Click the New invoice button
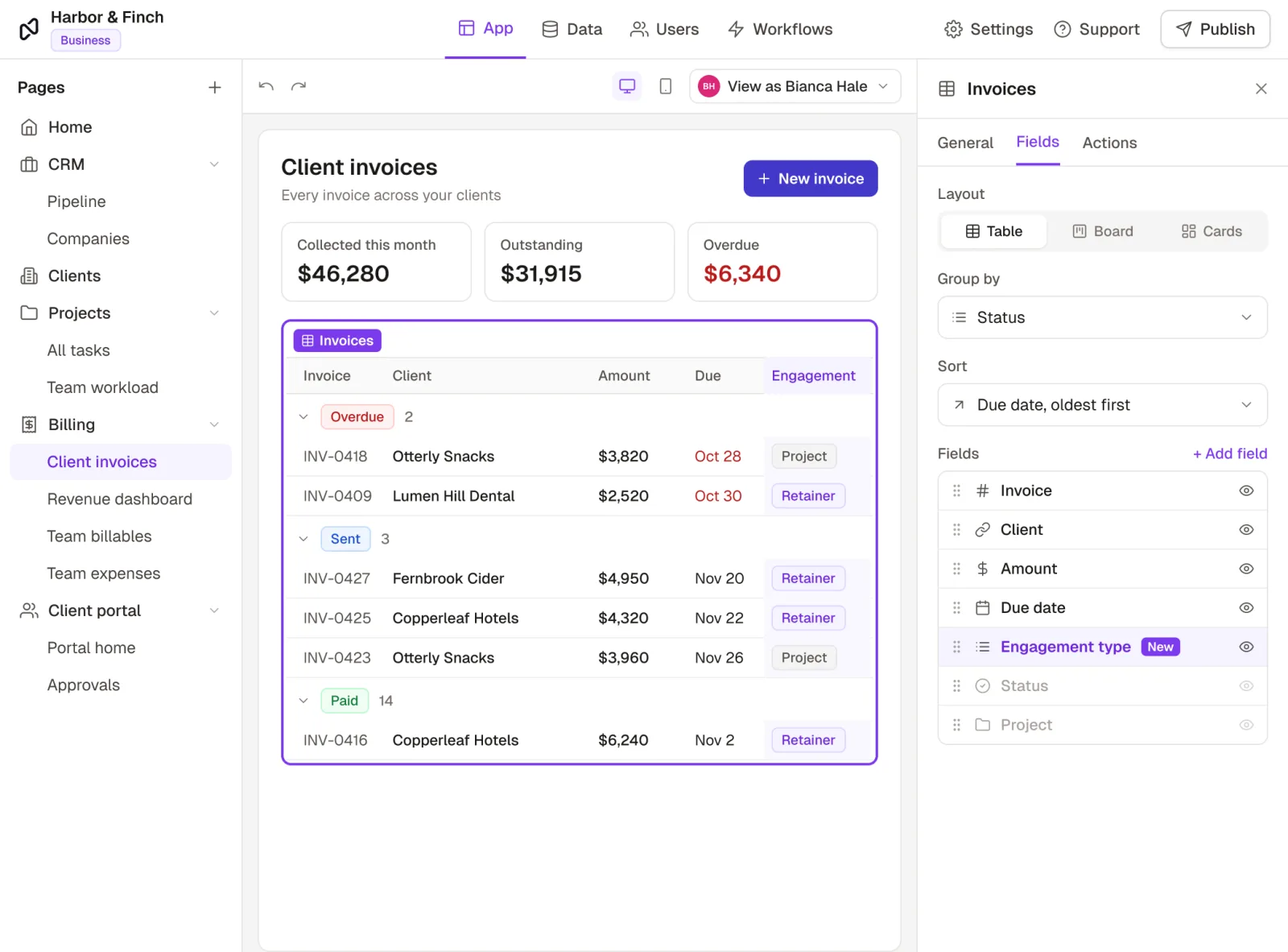 tap(811, 179)
